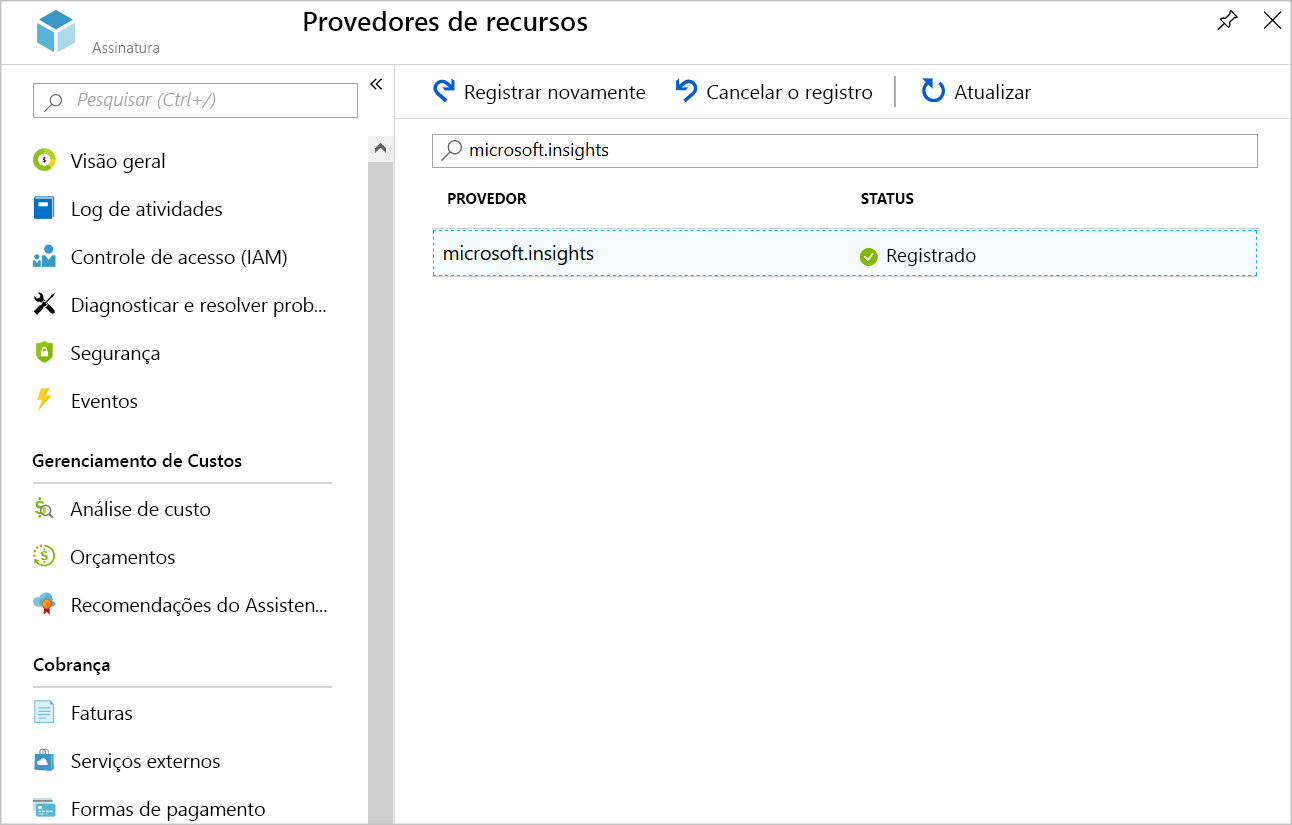Open Serviços externos item
Viewport: 1292px width, 825px height.
point(145,761)
